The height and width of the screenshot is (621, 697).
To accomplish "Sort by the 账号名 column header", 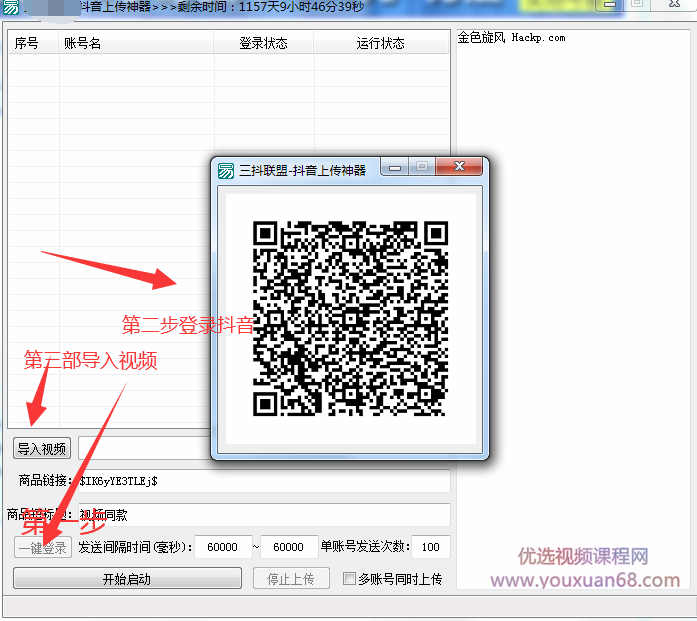I will coord(136,43).
